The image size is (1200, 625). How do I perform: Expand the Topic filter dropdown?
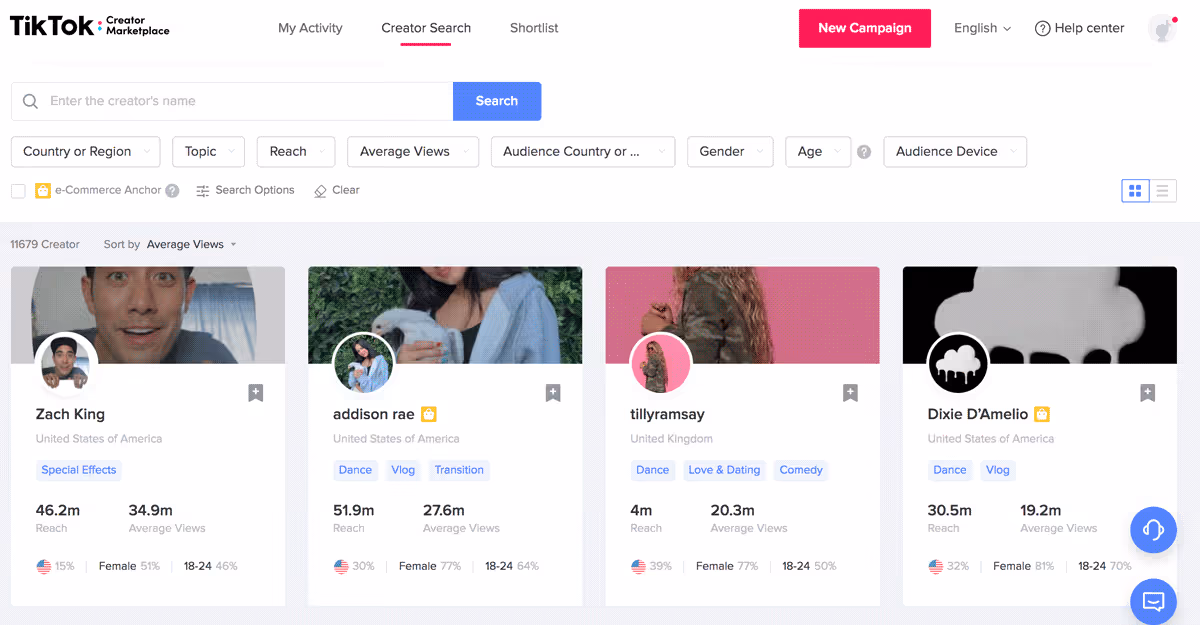tap(208, 152)
